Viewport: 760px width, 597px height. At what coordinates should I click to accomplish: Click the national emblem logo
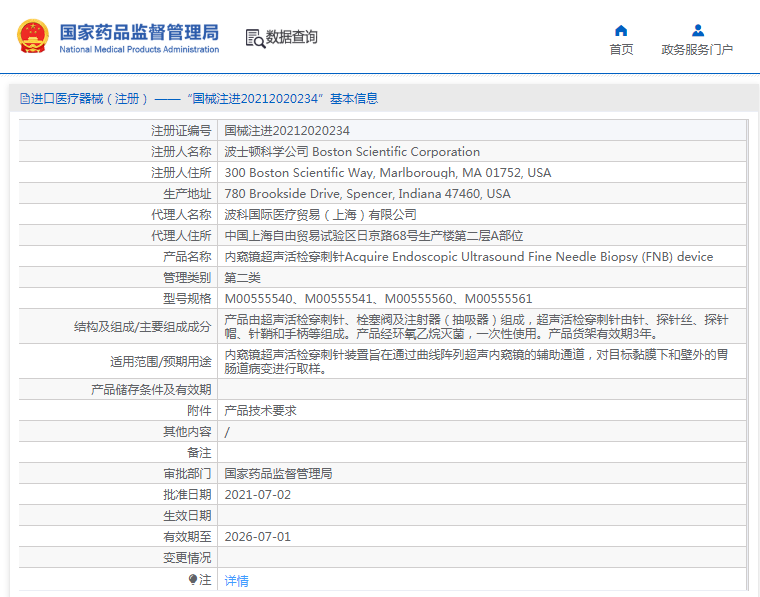click(33, 36)
